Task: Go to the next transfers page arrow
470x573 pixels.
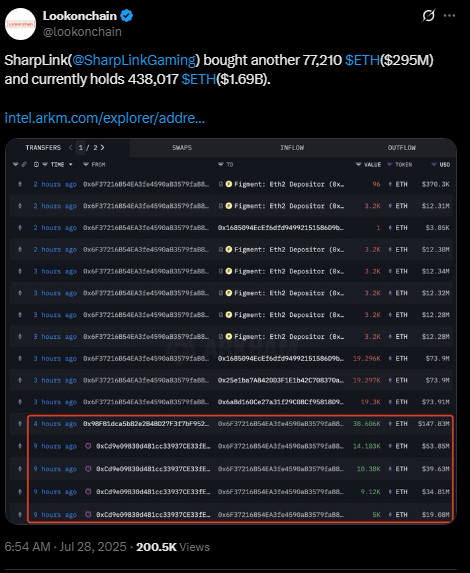Action: click(x=102, y=148)
